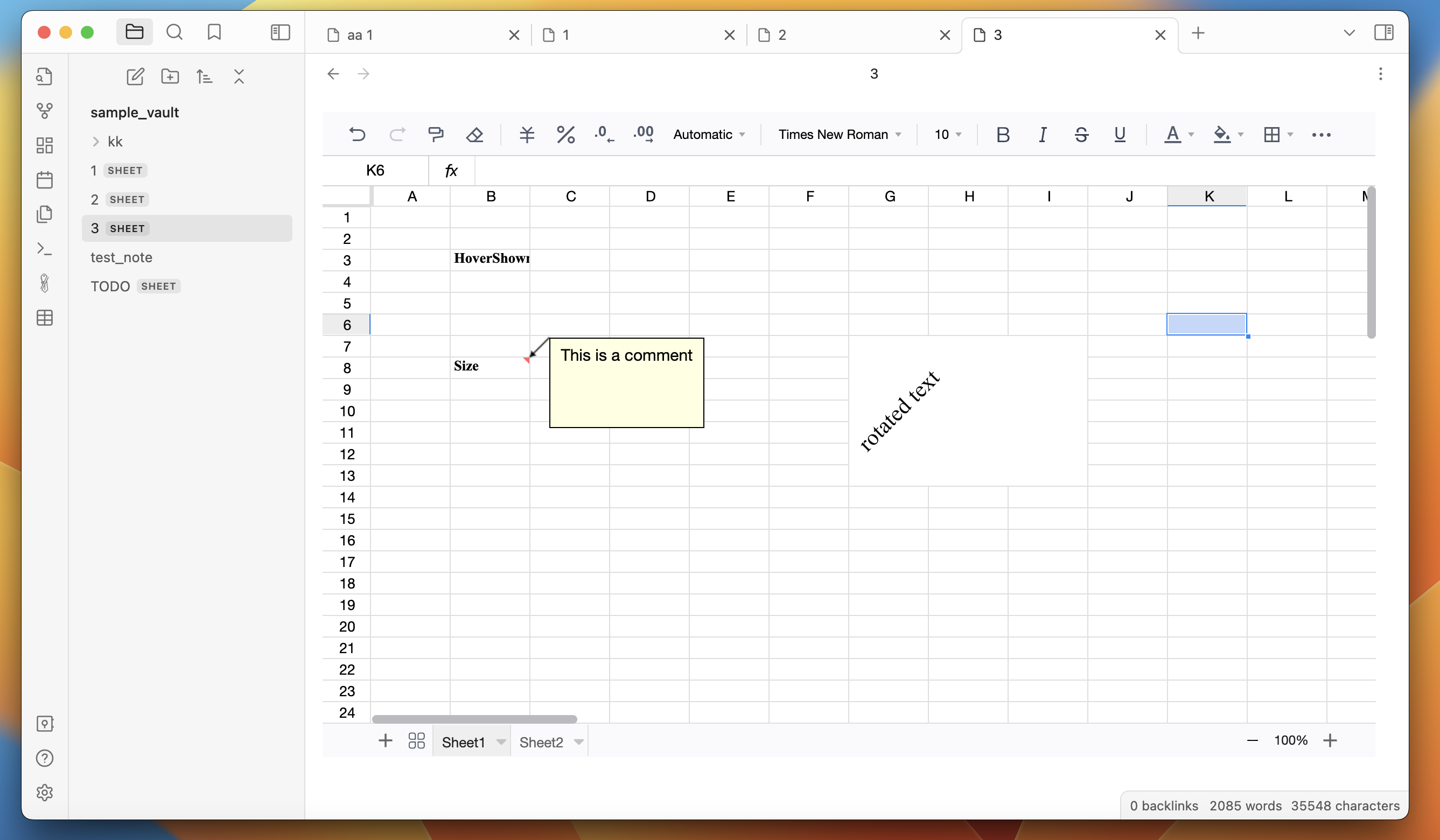Open the graph view in left ribbon
This screenshot has width=1440, height=840.
click(x=45, y=110)
